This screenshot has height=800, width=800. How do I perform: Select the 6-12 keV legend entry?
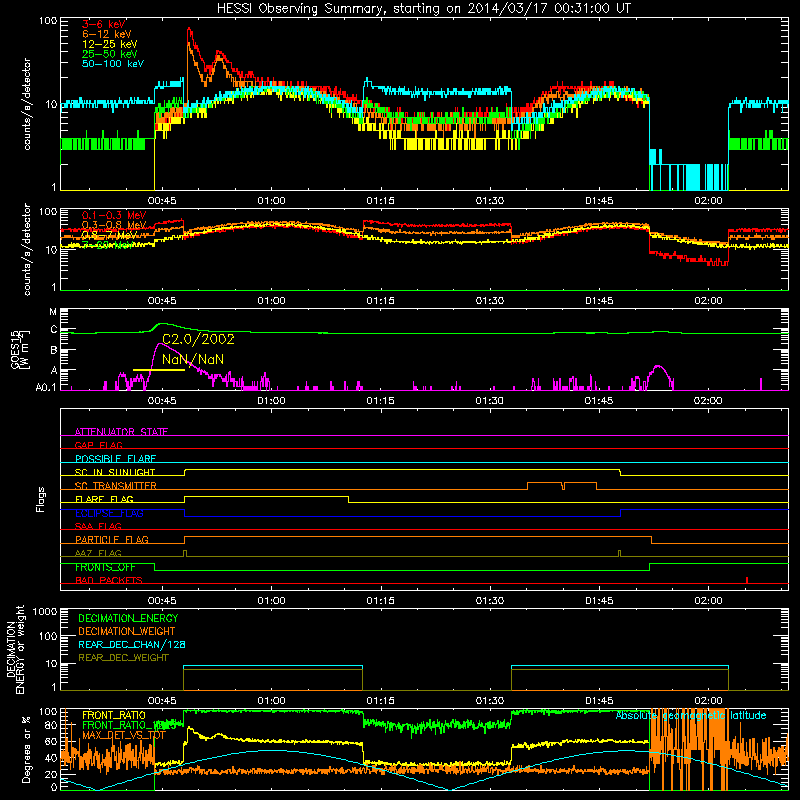tap(107, 34)
